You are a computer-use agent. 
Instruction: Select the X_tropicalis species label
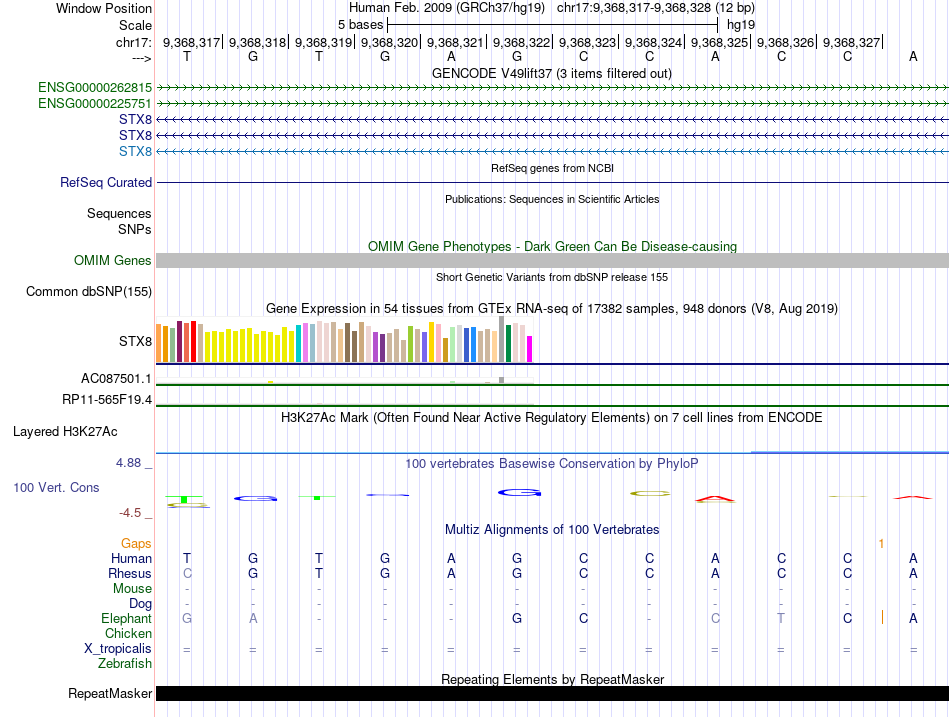click(118, 649)
